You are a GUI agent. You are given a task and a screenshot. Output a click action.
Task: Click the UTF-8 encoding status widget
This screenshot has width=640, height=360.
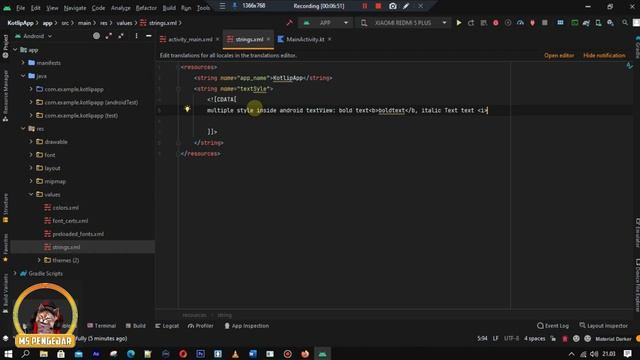511,338
